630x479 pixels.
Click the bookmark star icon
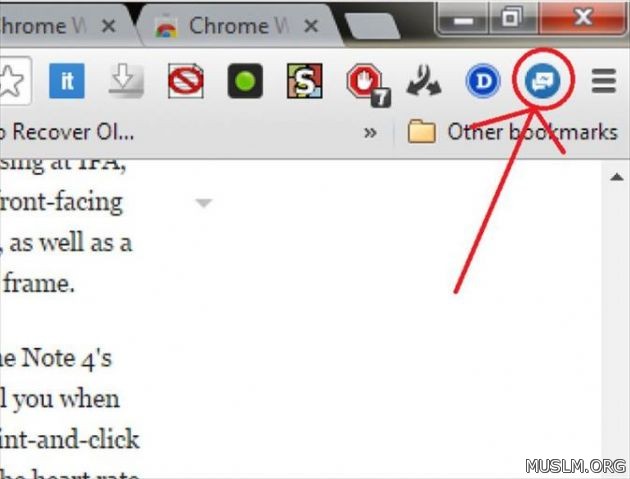[x=11, y=81]
